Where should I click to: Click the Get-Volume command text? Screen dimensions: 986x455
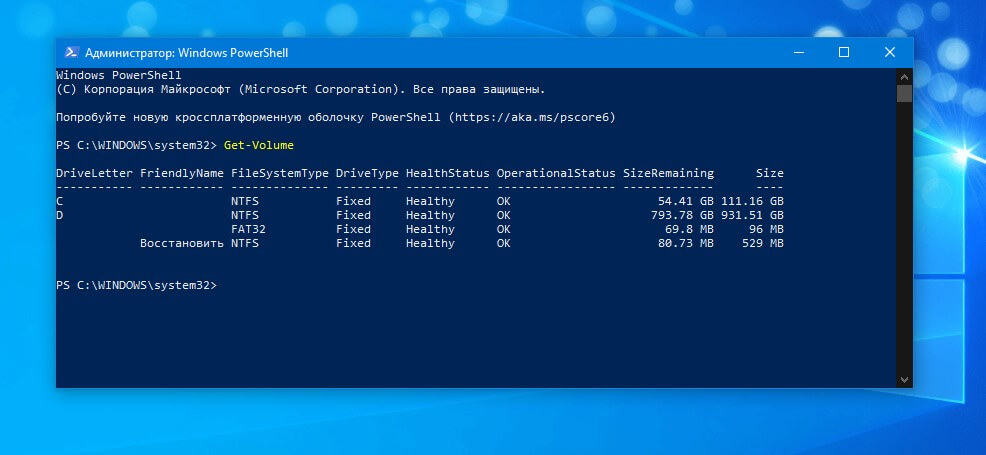[258, 145]
